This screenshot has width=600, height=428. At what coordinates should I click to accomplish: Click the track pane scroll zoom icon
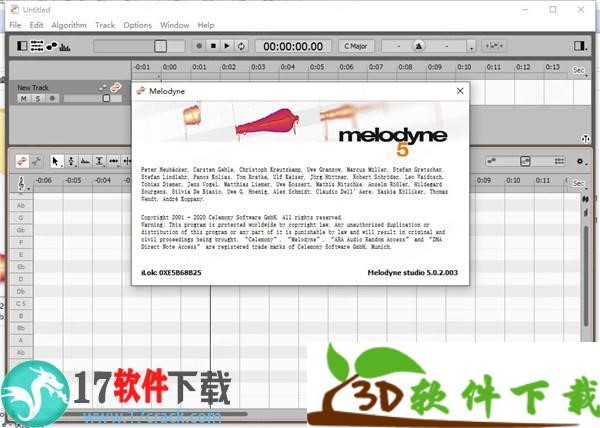tap(585, 139)
